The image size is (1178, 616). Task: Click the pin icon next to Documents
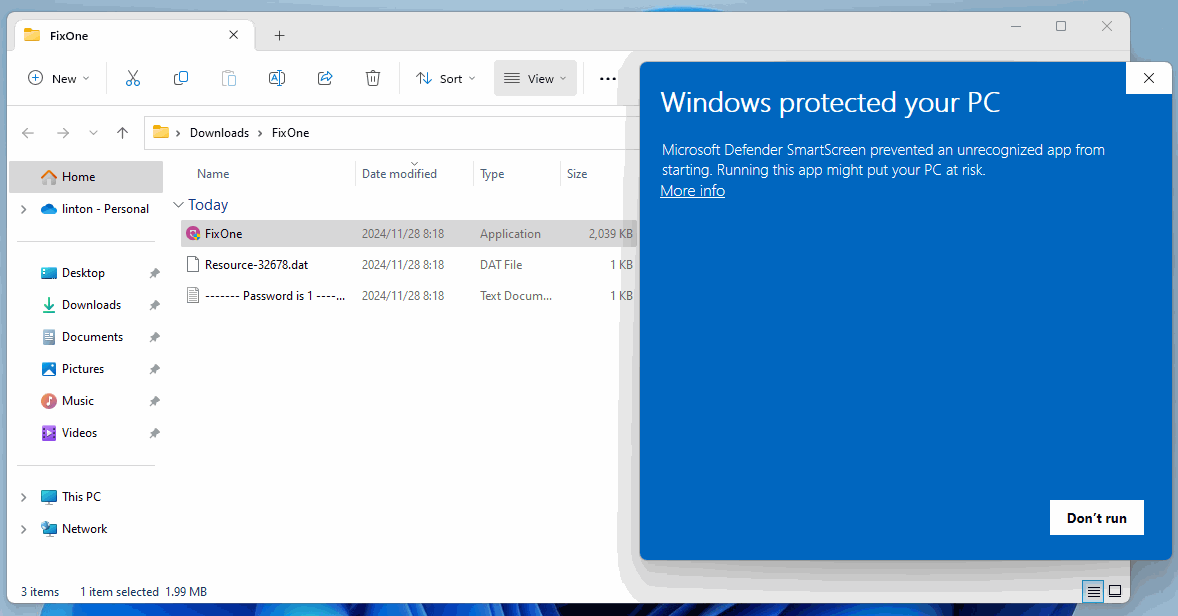155,337
